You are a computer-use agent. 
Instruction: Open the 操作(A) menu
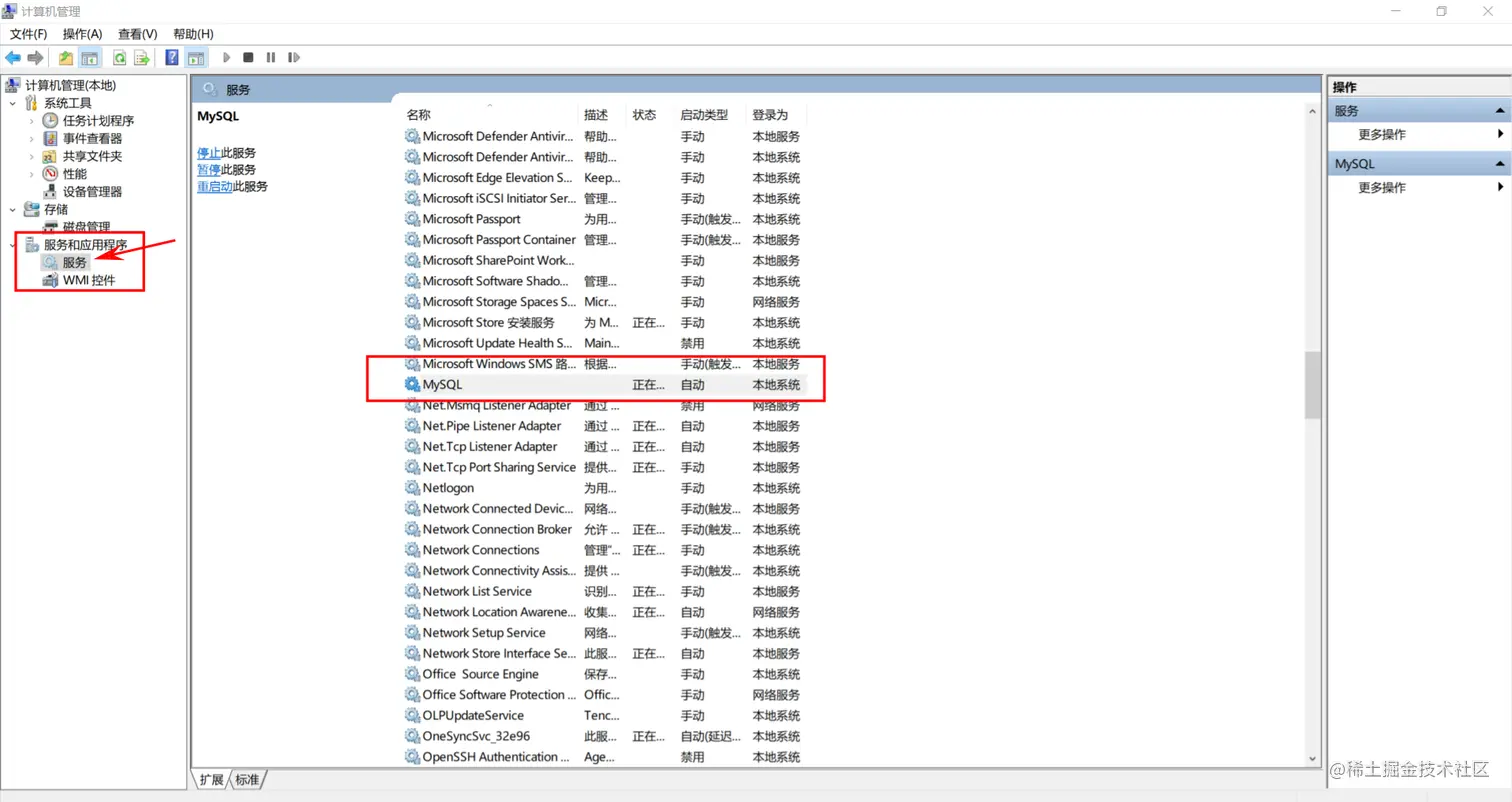83,34
